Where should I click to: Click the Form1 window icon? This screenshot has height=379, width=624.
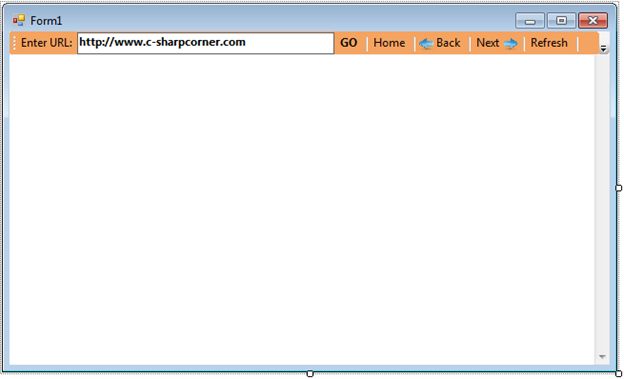(x=18, y=20)
